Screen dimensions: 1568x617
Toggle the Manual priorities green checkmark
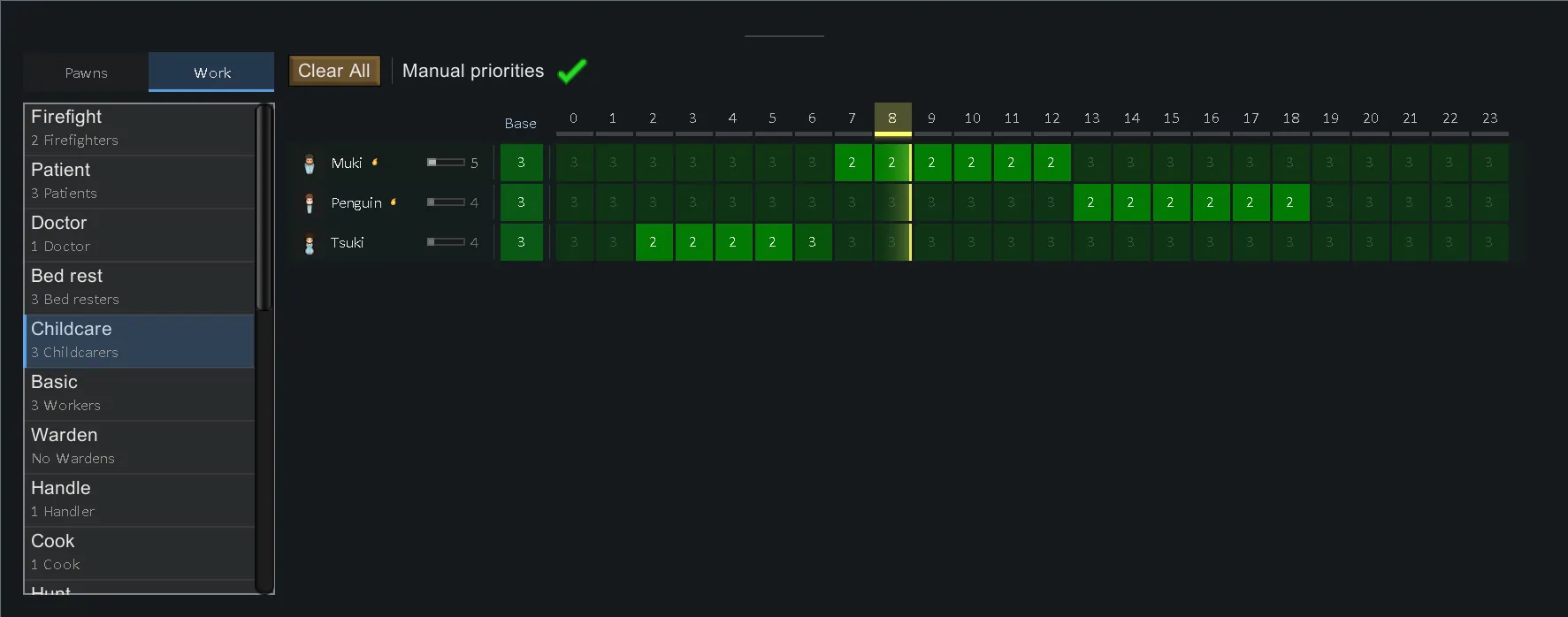click(x=572, y=71)
